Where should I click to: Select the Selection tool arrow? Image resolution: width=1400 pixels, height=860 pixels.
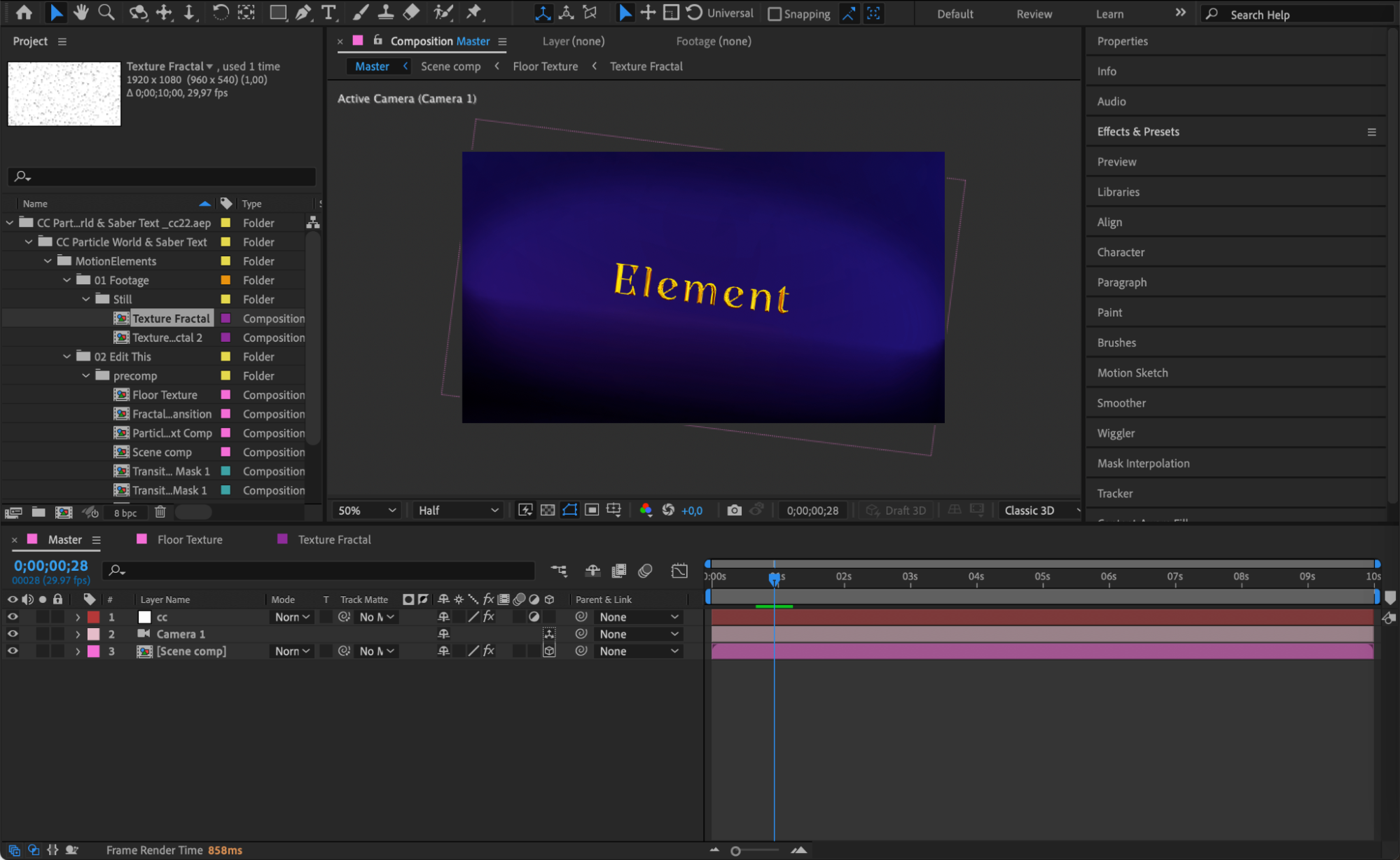coord(55,13)
